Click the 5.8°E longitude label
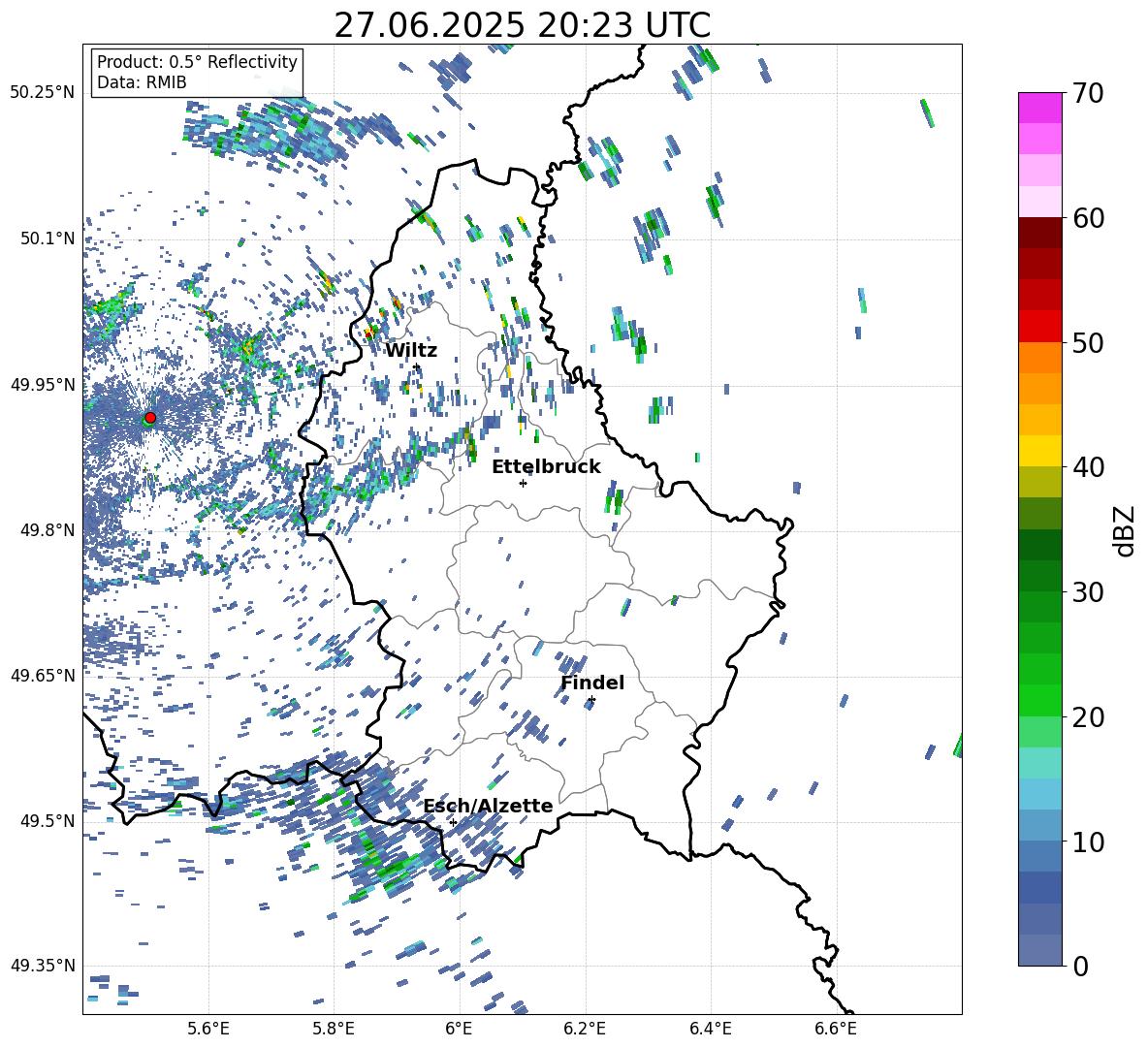The image size is (1148, 1048). pos(334,1030)
